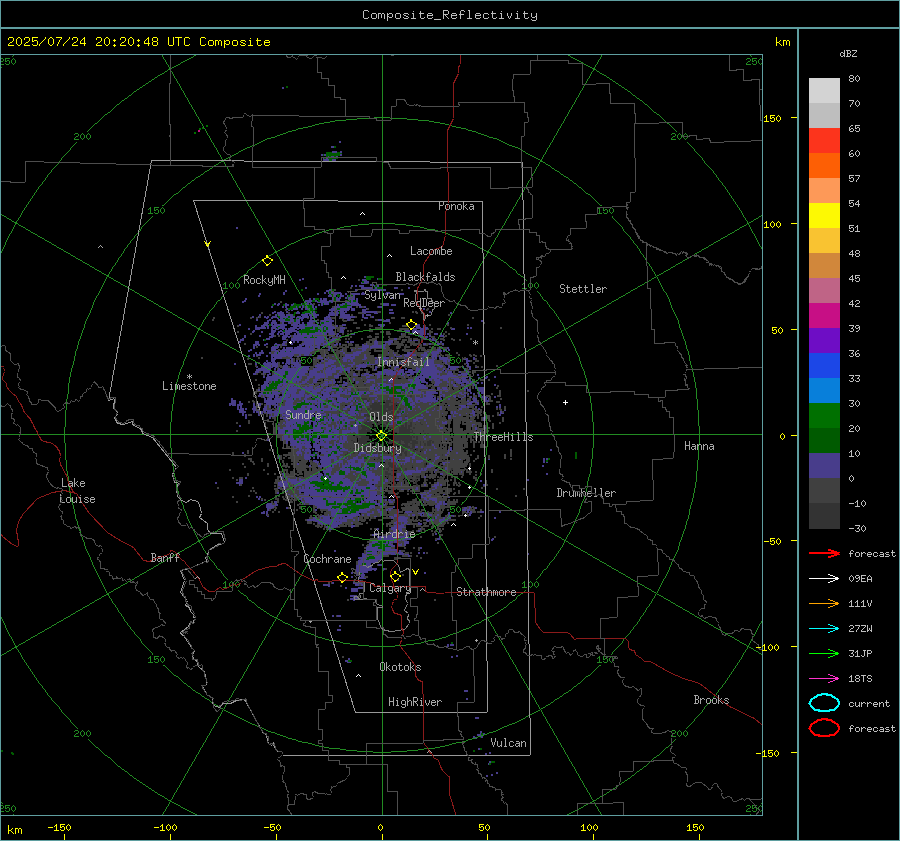The height and width of the screenshot is (841, 900).
Task: Click the HighRiver town label
Action: pyautogui.click(x=414, y=703)
